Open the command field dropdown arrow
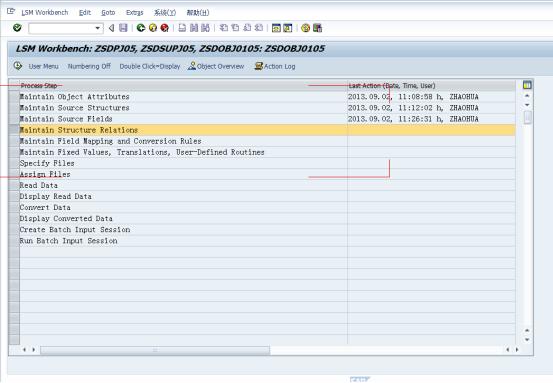553x383 pixels. click(x=98, y=28)
